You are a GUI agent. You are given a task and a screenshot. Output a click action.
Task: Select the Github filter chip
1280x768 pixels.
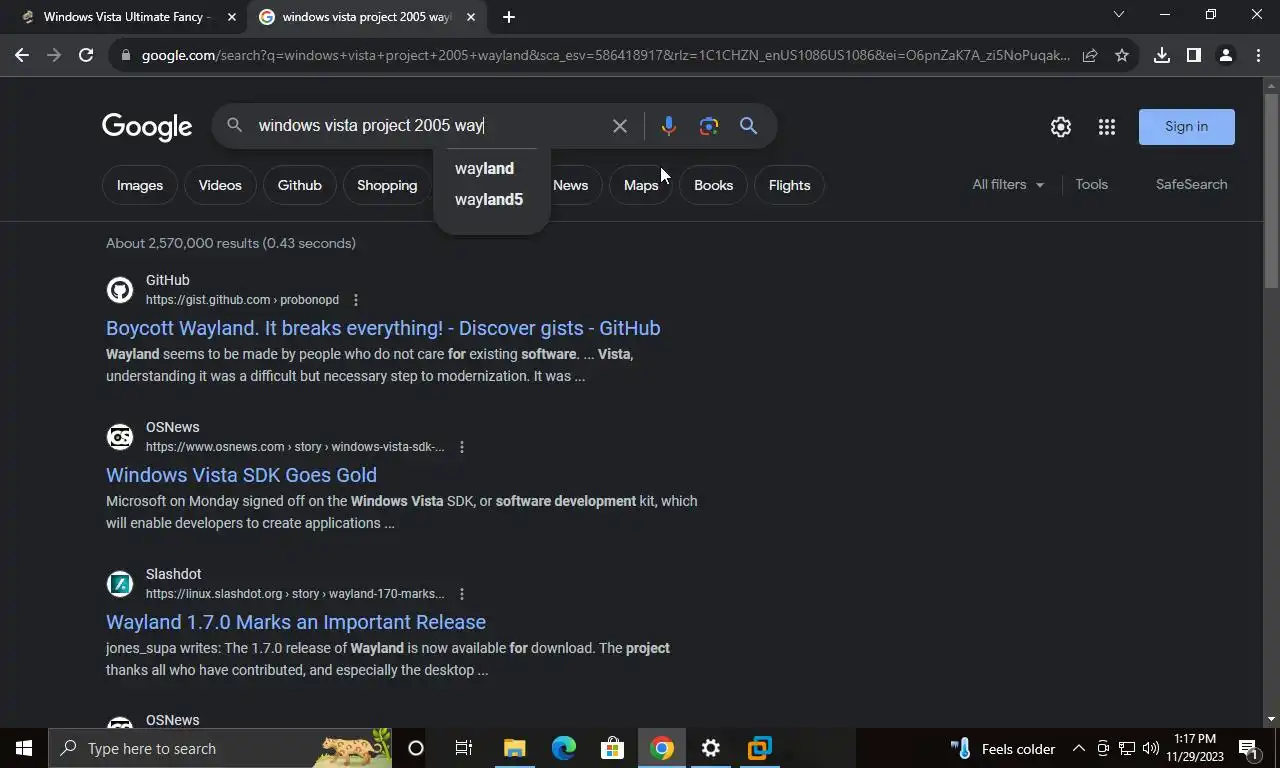300,185
